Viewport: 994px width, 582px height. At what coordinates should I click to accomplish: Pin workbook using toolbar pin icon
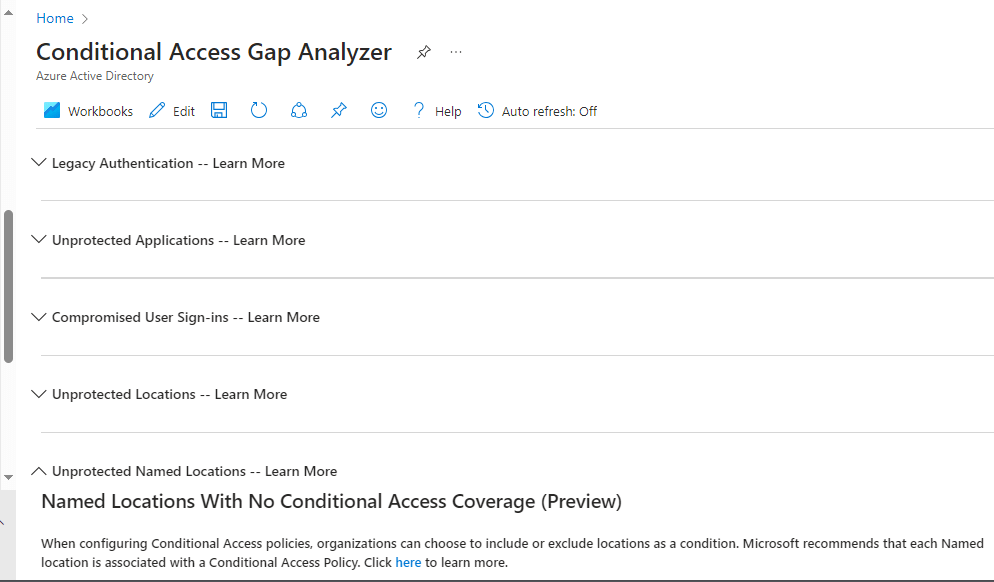pos(339,111)
